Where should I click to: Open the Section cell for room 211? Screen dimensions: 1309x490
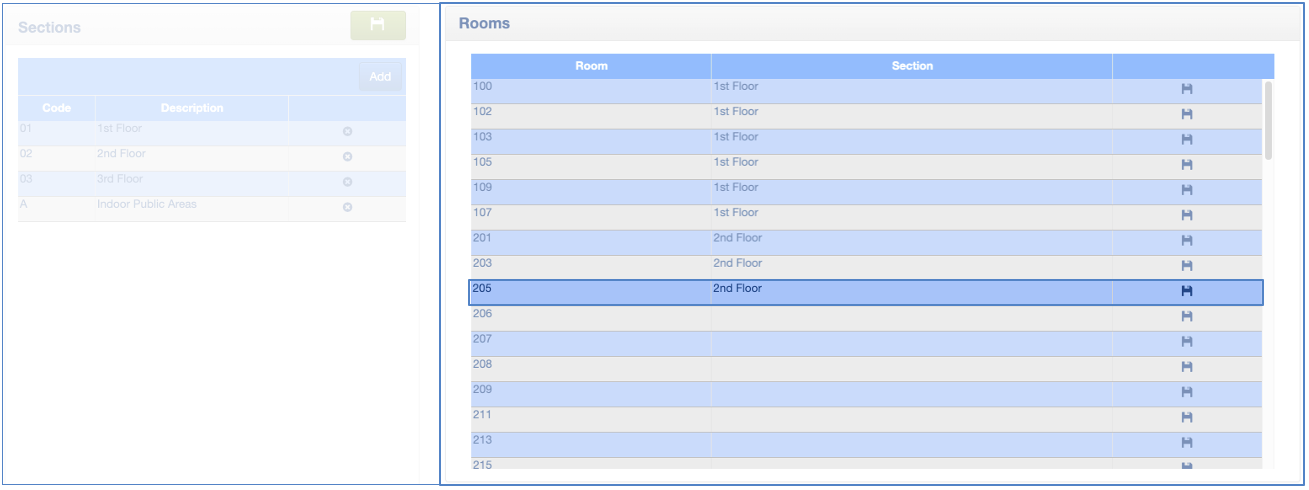point(911,419)
